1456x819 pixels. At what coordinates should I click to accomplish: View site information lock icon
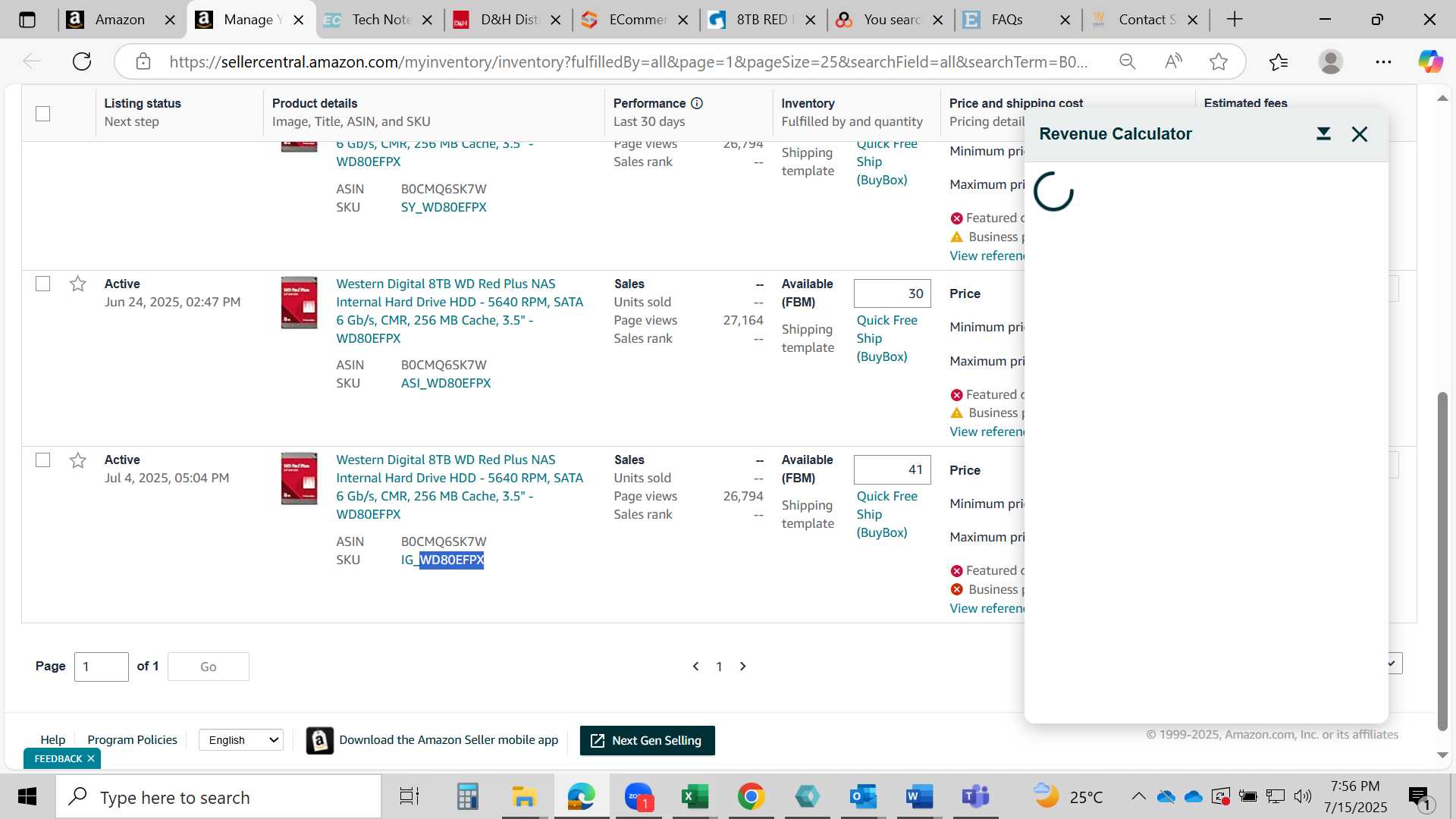pos(143,61)
